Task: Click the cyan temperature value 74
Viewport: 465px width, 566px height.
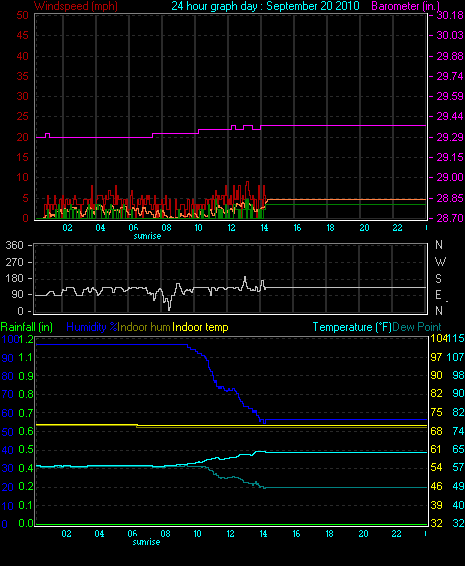Action: click(x=458, y=431)
